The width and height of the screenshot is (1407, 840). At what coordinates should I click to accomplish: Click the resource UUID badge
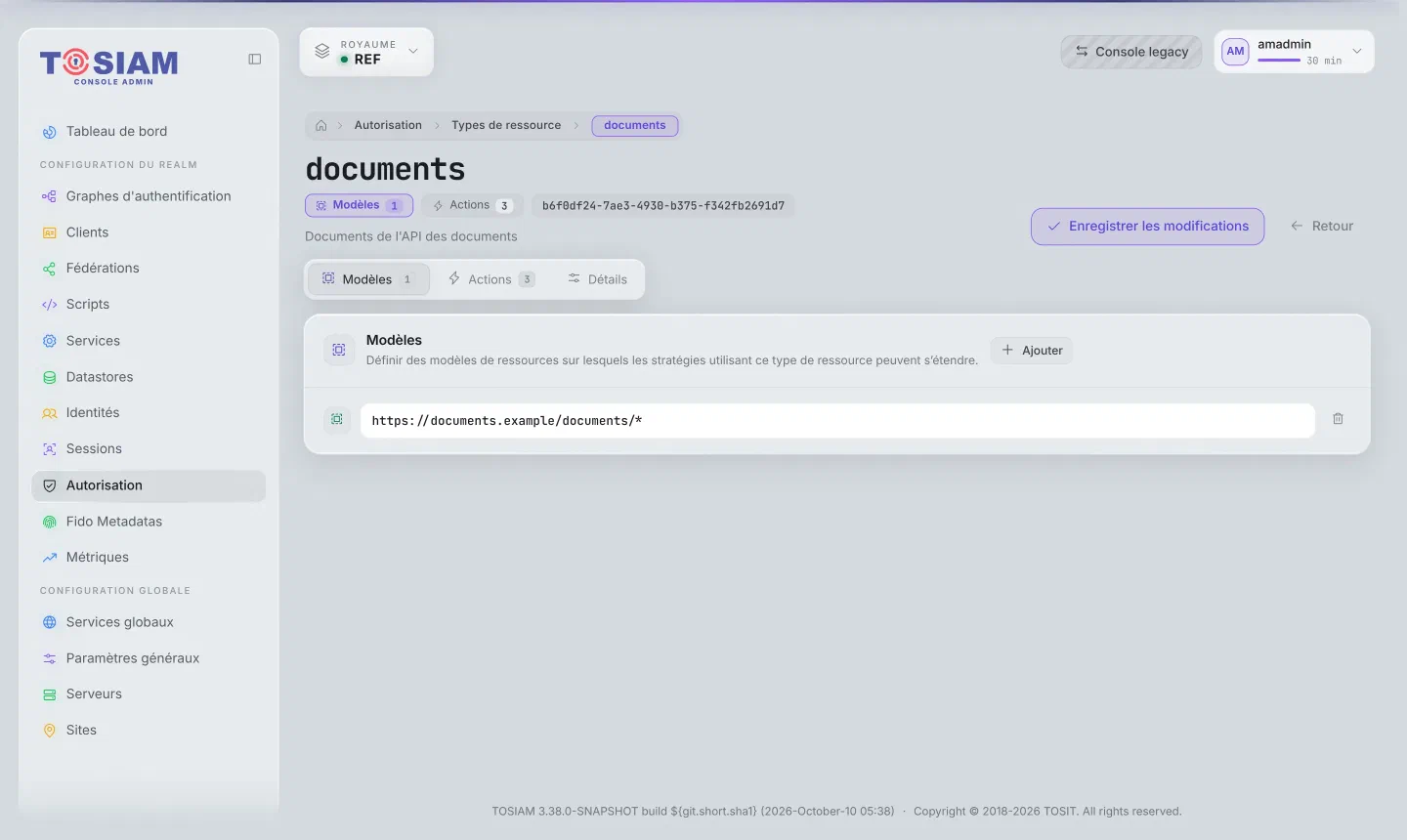click(663, 206)
